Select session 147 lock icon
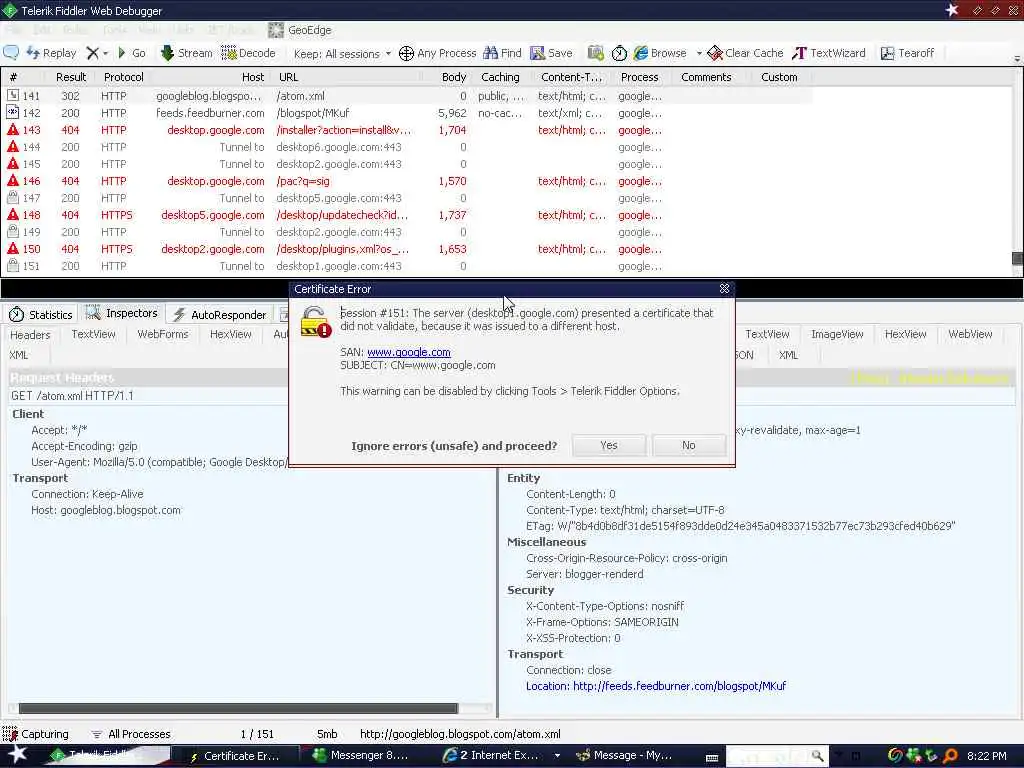The image size is (1024, 768). point(12,197)
